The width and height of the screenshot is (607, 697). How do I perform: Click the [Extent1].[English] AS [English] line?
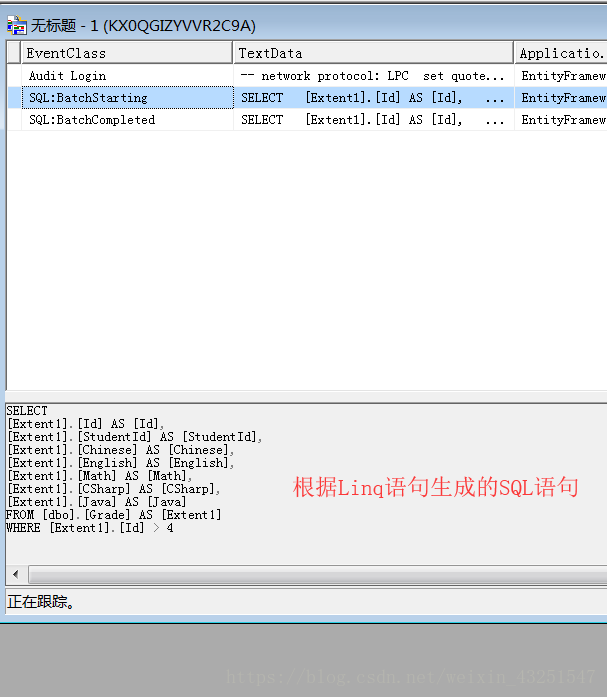pyautogui.click(x=120, y=463)
